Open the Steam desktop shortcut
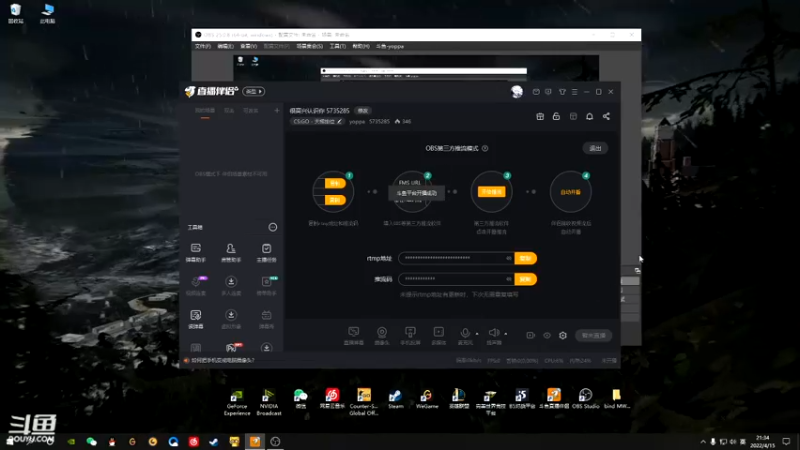Viewport: 800px width, 450px height. (395, 399)
